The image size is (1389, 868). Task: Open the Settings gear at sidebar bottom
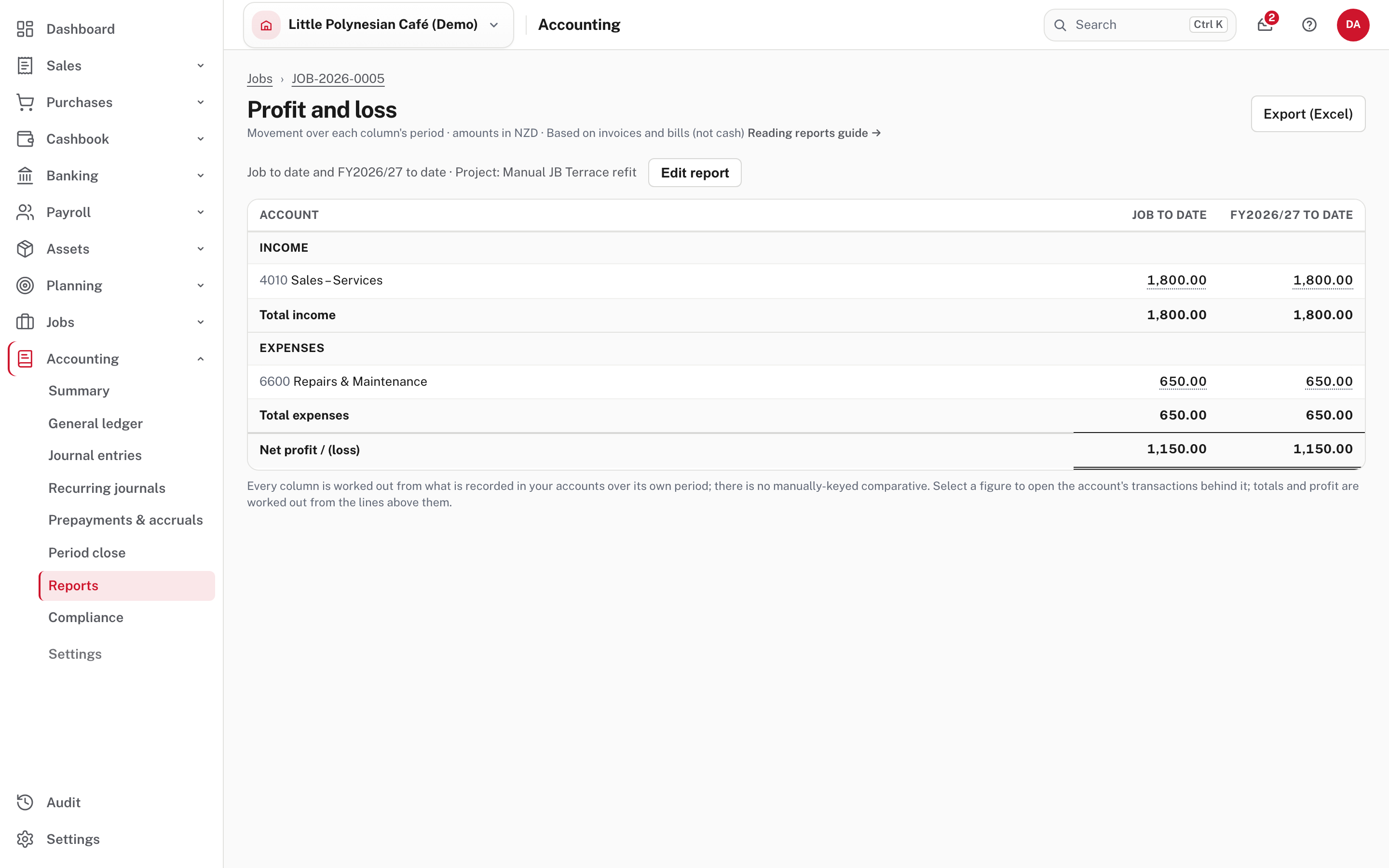[25, 839]
